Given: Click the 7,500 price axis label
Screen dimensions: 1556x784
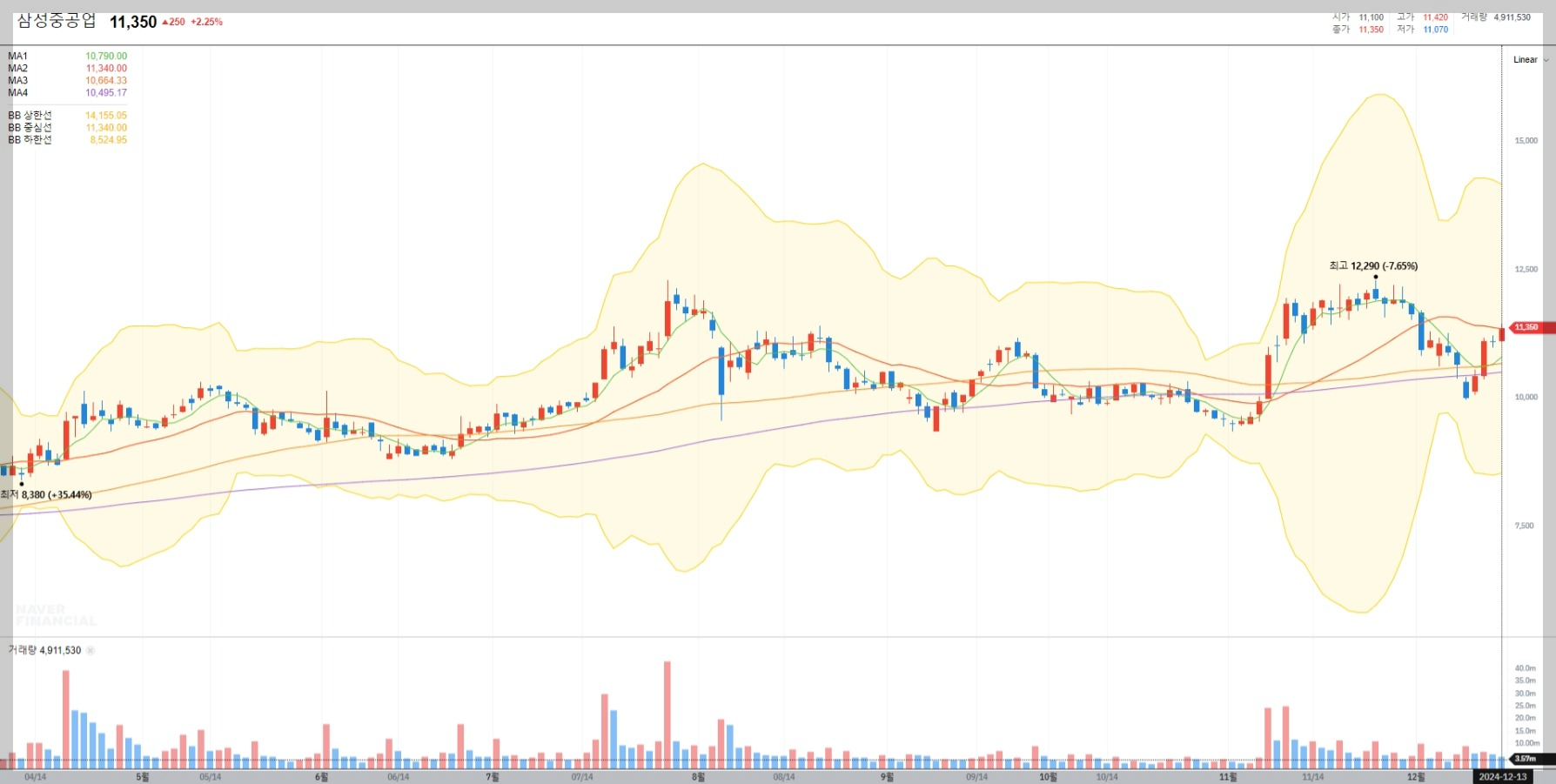Looking at the screenshot, I should click(1524, 526).
